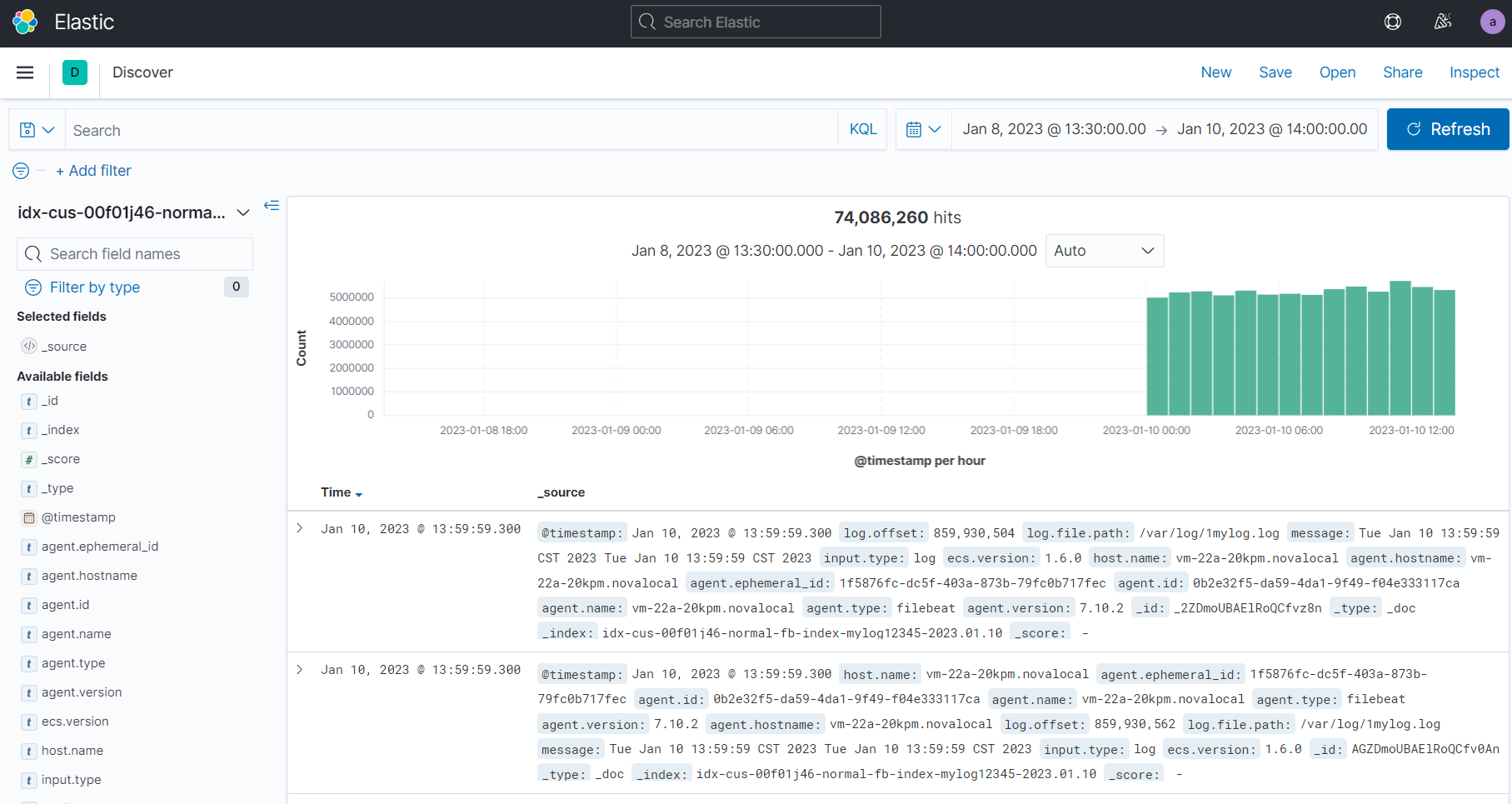Click the _source selected field entry
The height and width of the screenshot is (804, 1512).
(64, 347)
